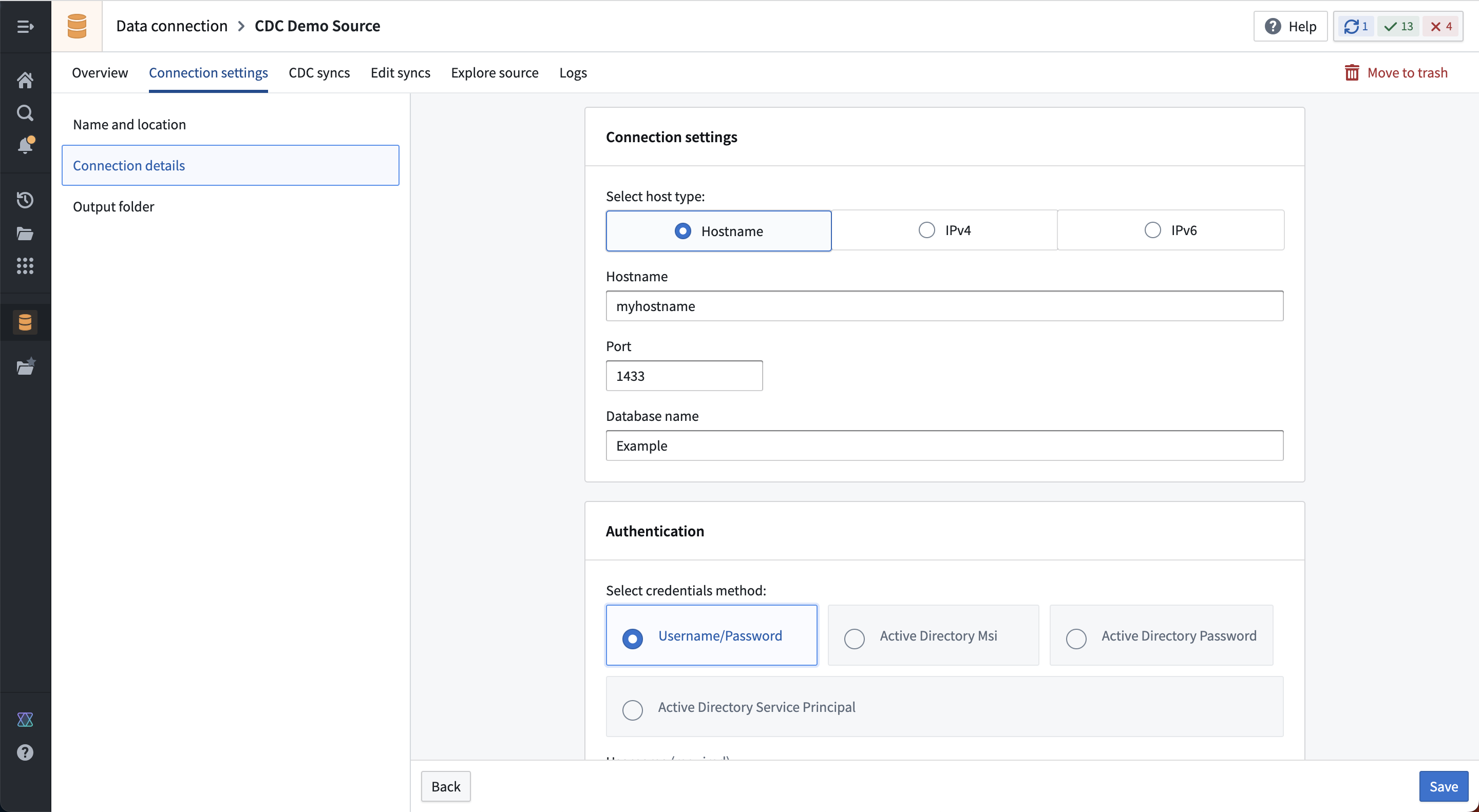
Task: Select the IPv4 host type
Action: pyautogui.click(x=944, y=230)
